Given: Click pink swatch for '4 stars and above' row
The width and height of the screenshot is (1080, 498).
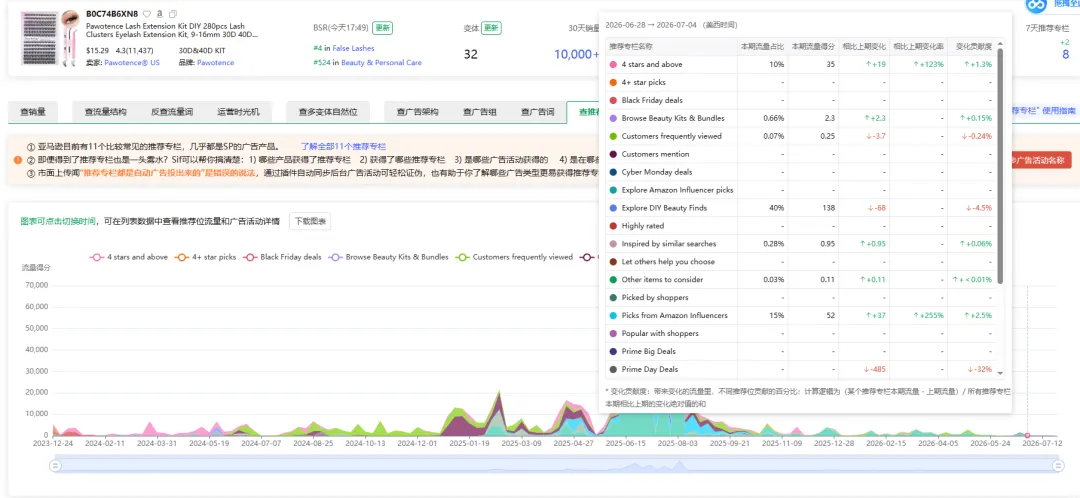Looking at the screenshot, I should 613,65.
